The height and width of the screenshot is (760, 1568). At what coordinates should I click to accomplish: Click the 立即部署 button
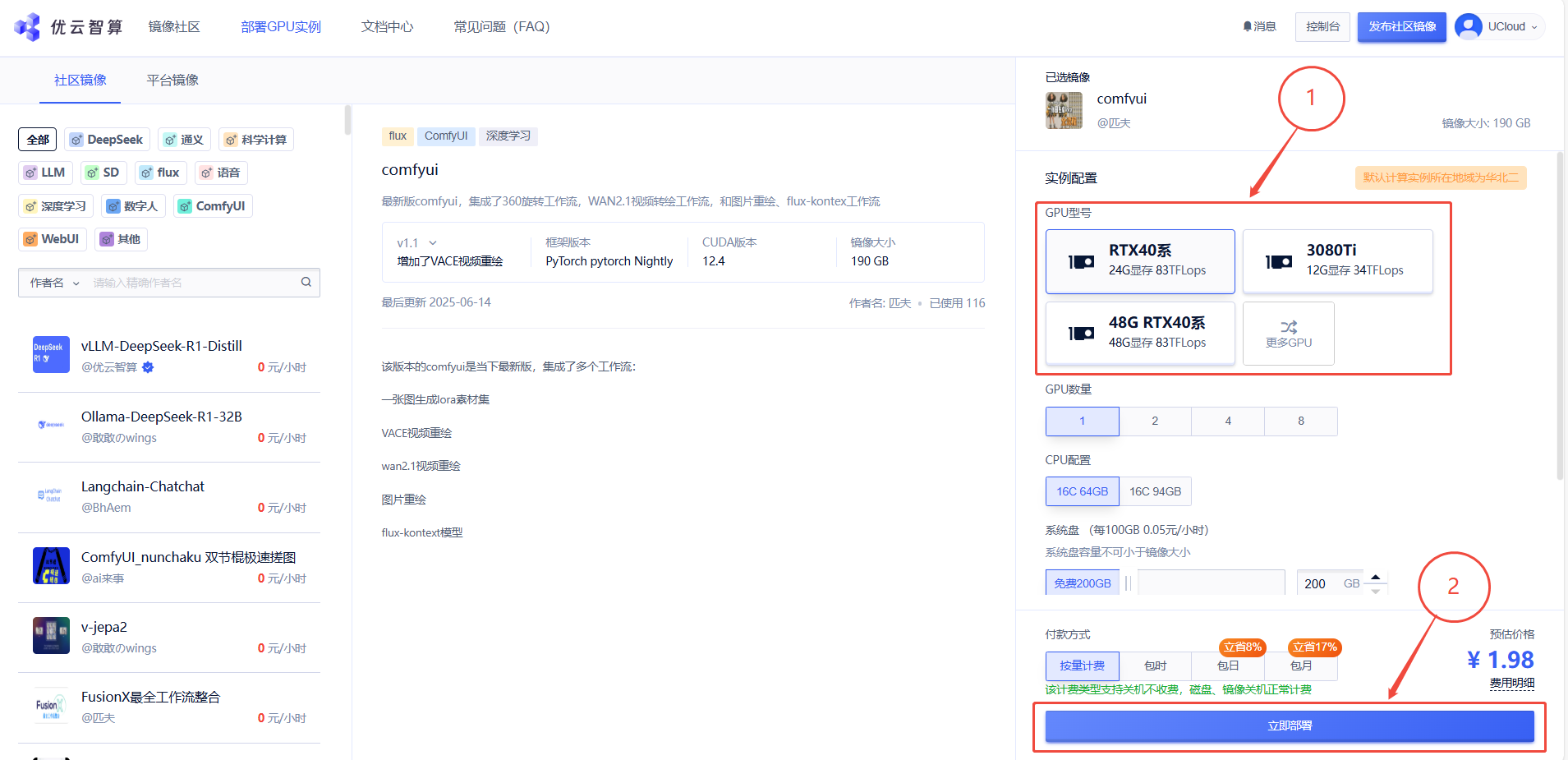[x=1290, y=726]
